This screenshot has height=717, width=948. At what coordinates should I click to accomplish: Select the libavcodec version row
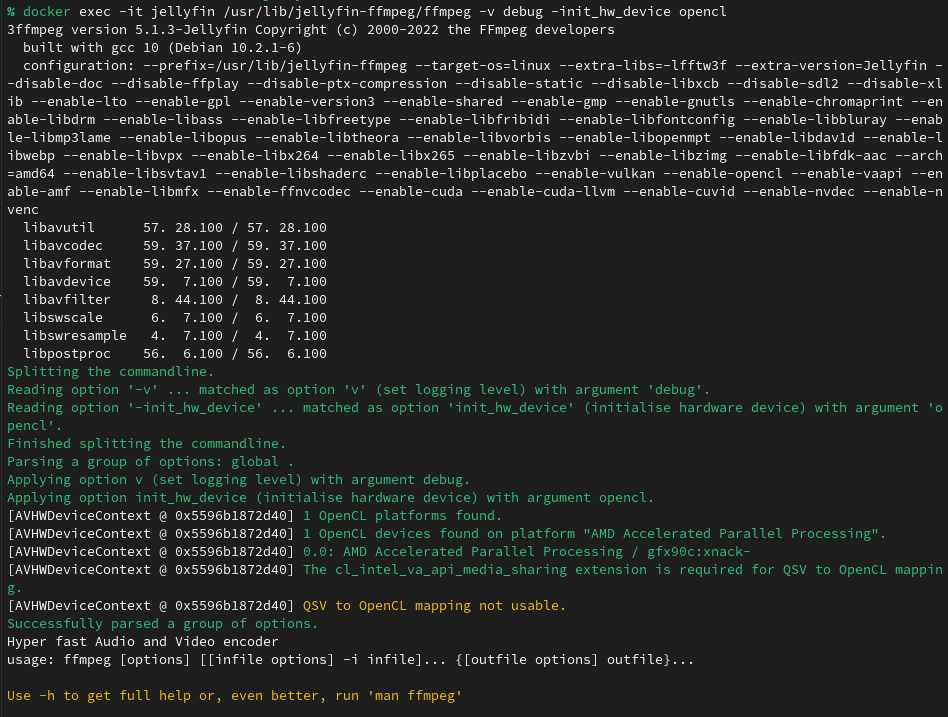pos(175,246)
